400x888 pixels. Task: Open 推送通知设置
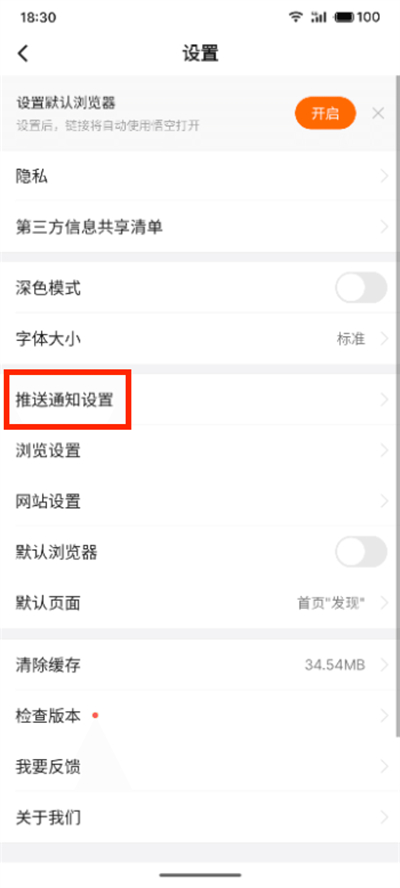pyautogui.click(x=200, y=400)
